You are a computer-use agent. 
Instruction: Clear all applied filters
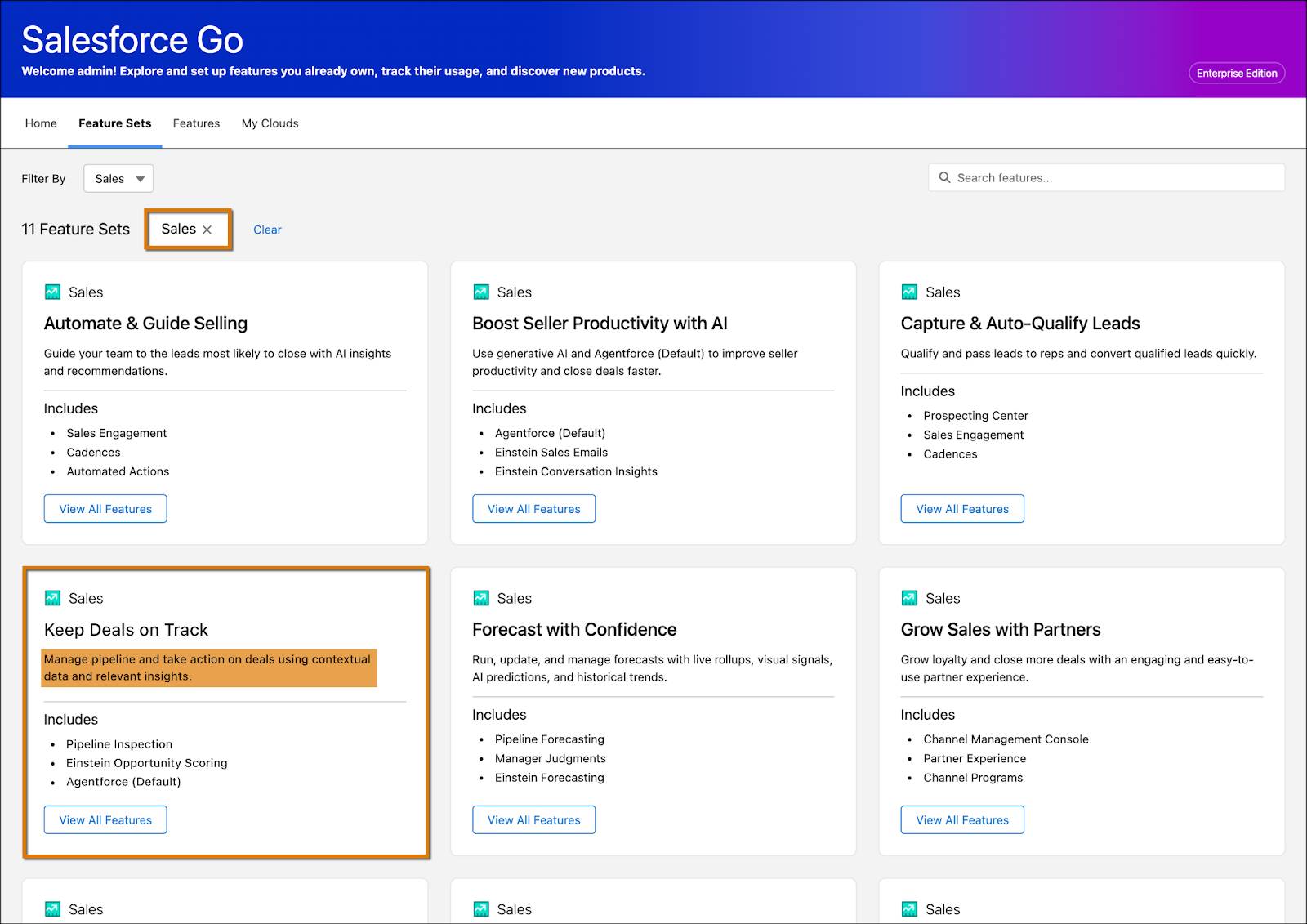coord(267,230)
